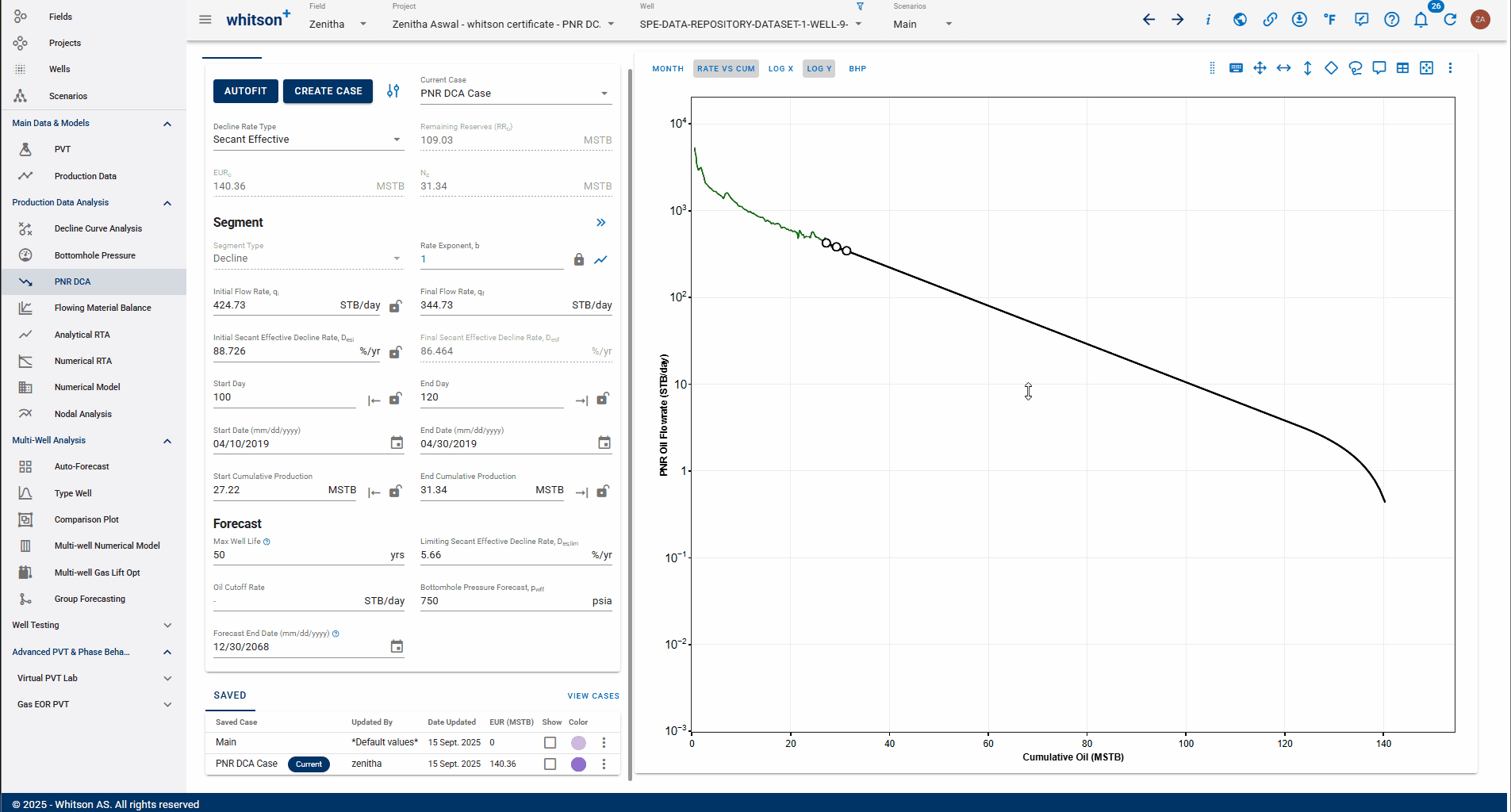Open the help question mark icon
Viewport: 1511px width, 812px height.
(1391, 20)
